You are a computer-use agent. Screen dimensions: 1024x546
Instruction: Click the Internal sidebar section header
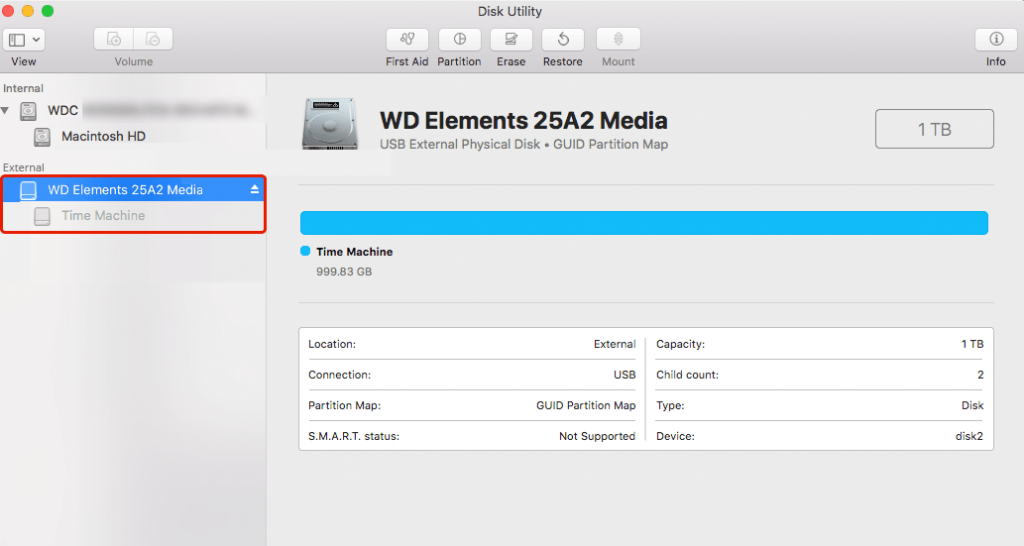click(x=23, y=88)
